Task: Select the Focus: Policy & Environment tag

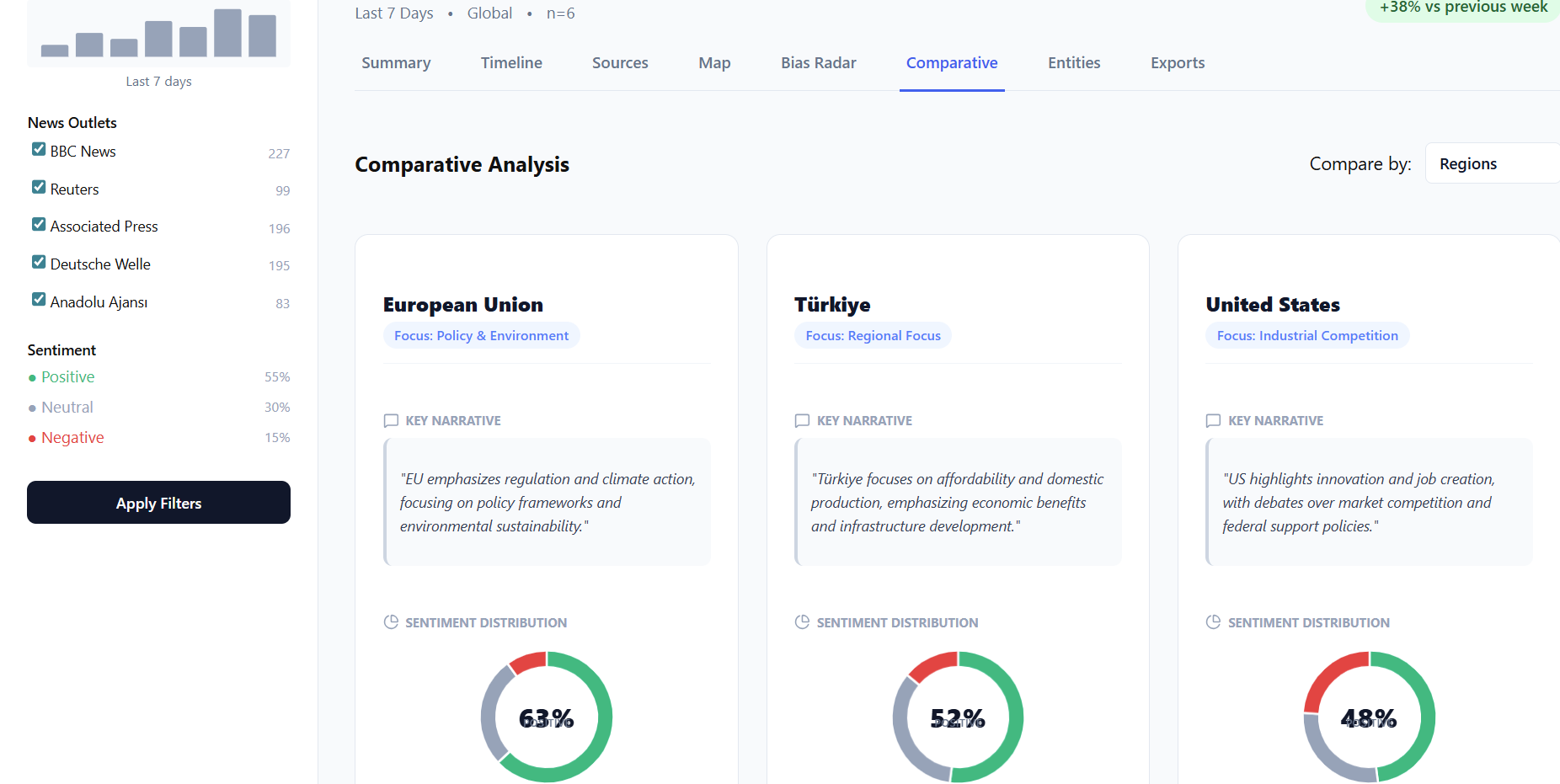Action: pos(481,335)
